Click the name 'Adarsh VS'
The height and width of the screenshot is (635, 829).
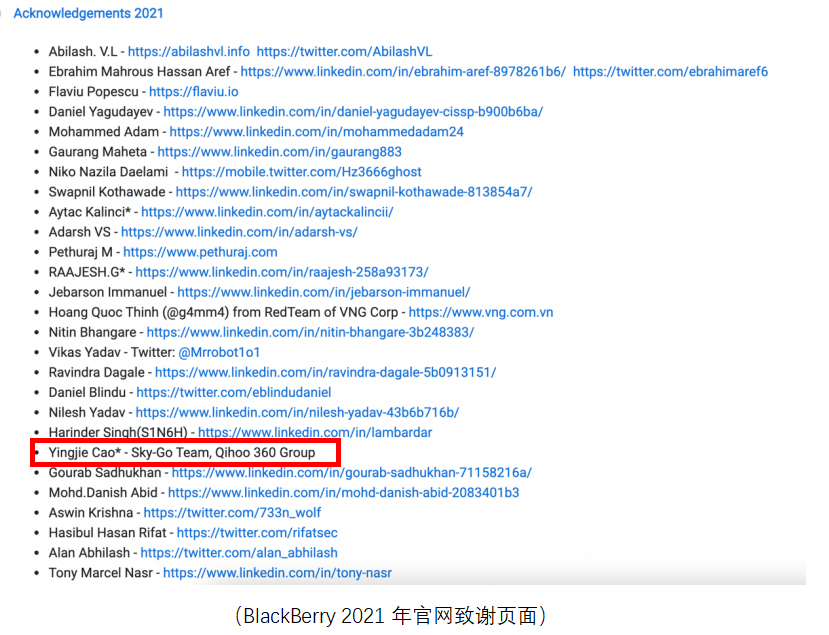point(80,232)
